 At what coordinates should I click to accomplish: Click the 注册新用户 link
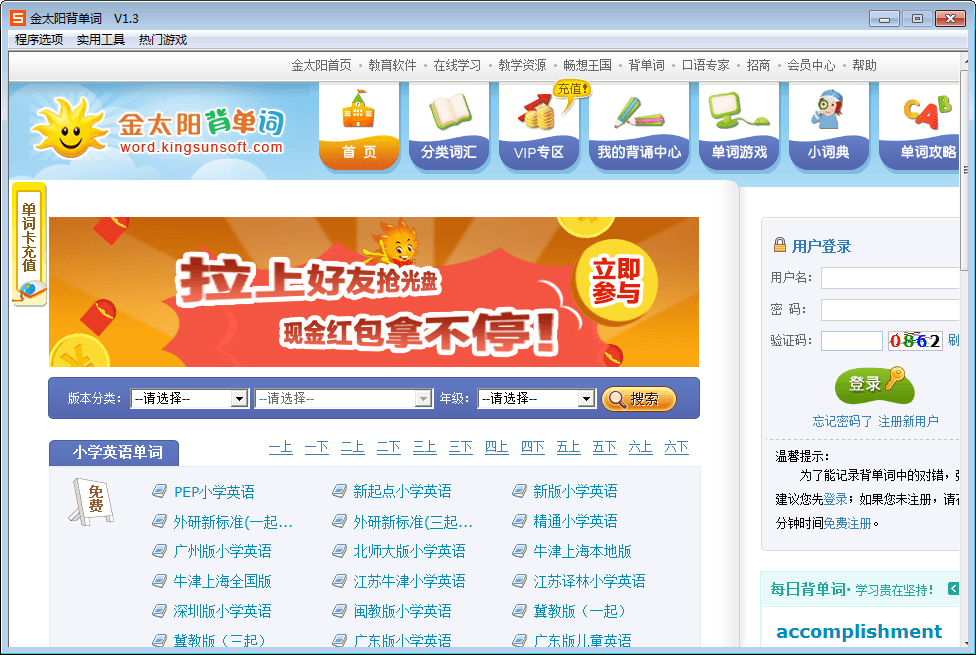pyautogui.click(x=908, y=422)
